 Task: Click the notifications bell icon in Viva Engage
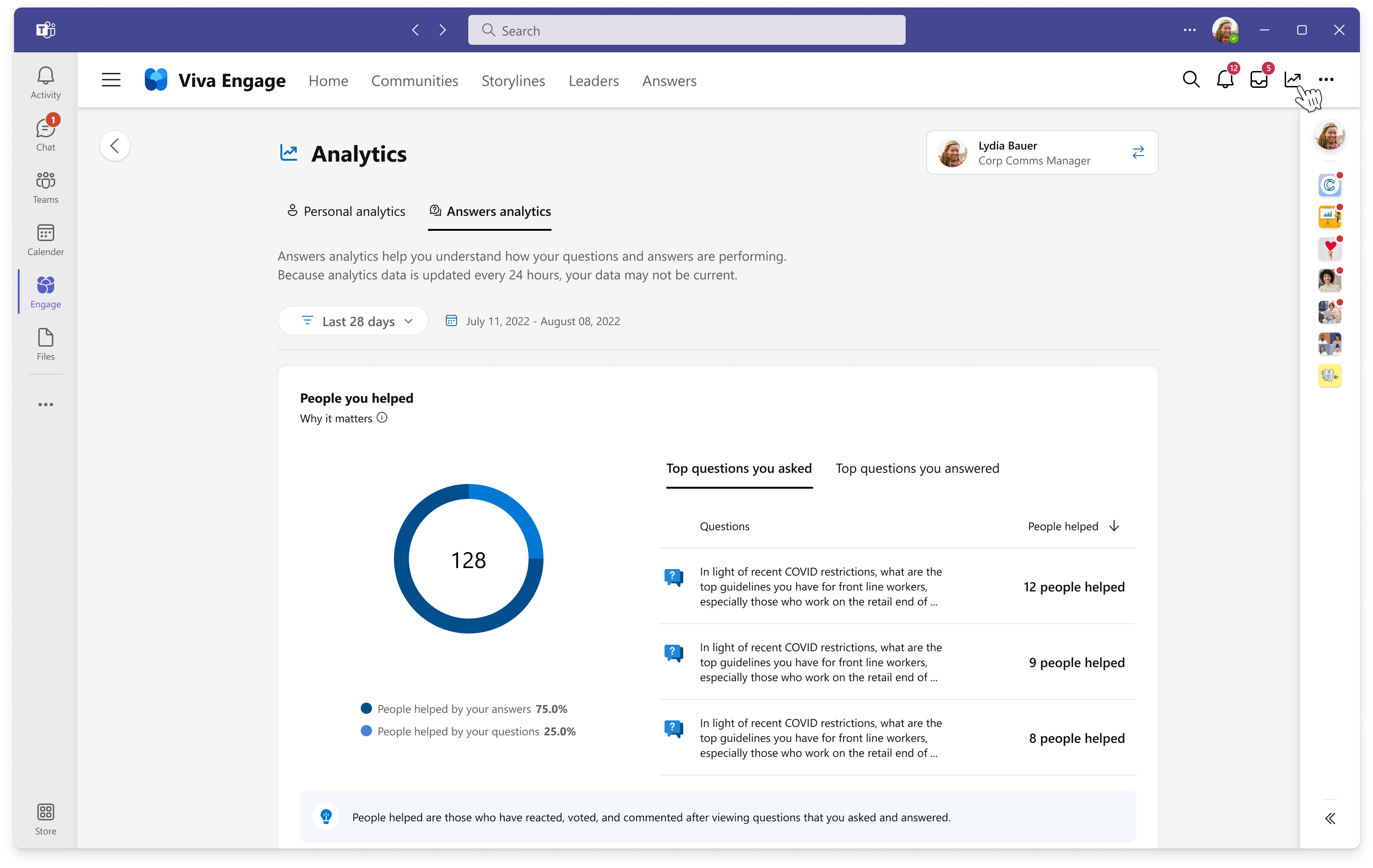click(x=1225, y=80)
